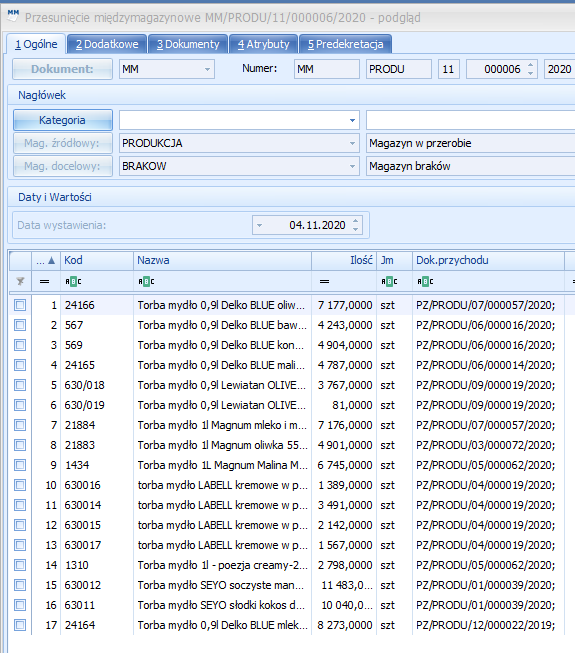This screenshot has height=653, width=575.
Task: Click the Kategoria button
Action: (62, 120)
